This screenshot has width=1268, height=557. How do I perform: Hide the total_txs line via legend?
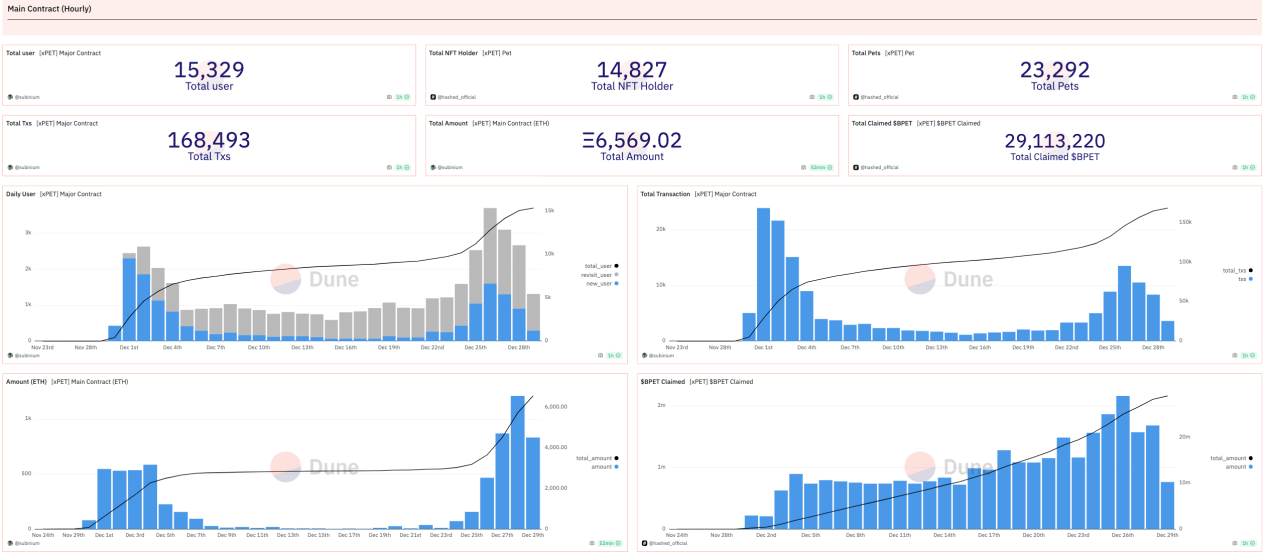tap(1234, 270)
